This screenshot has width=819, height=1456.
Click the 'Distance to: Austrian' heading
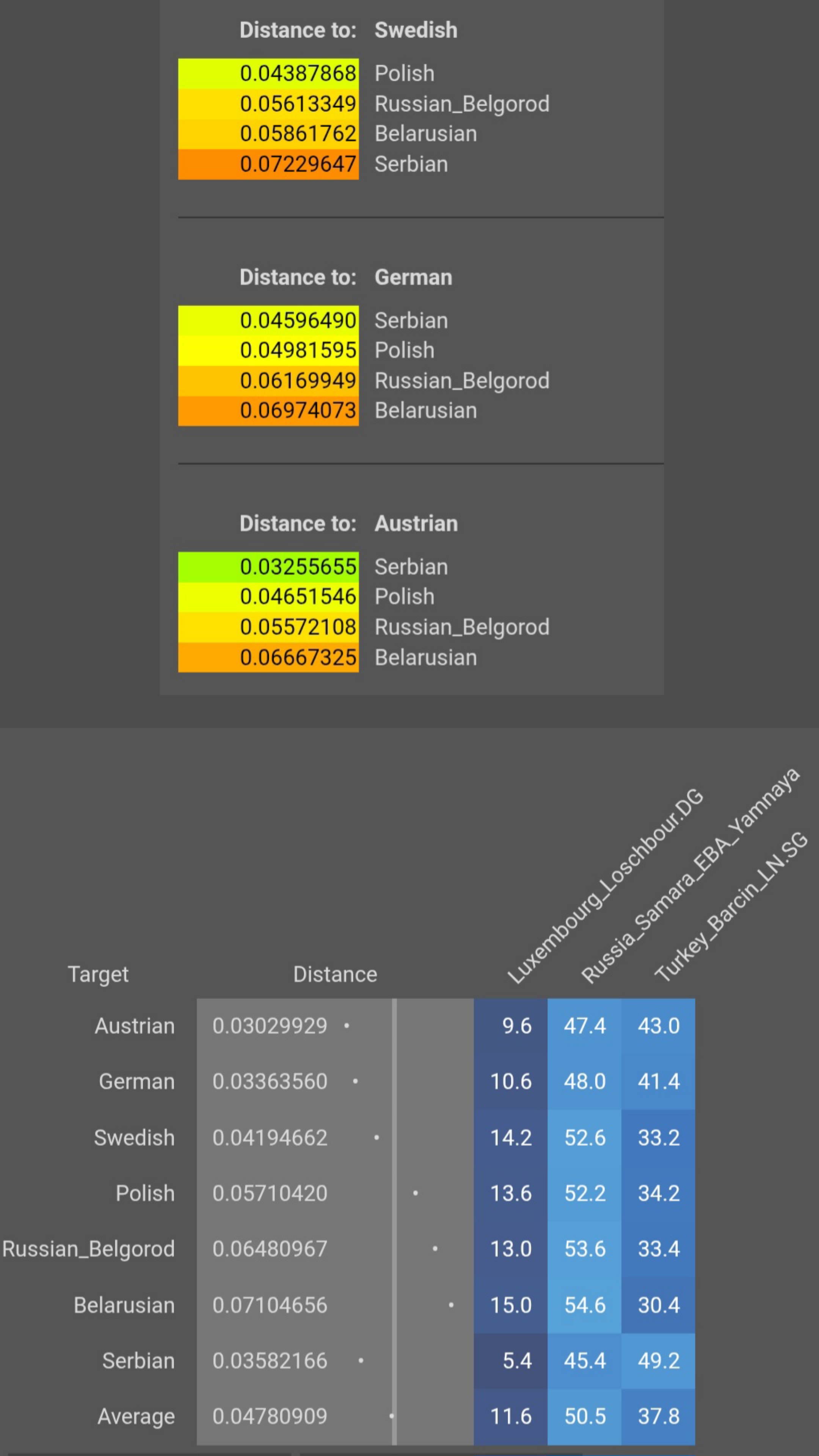[x=348, y=523]
